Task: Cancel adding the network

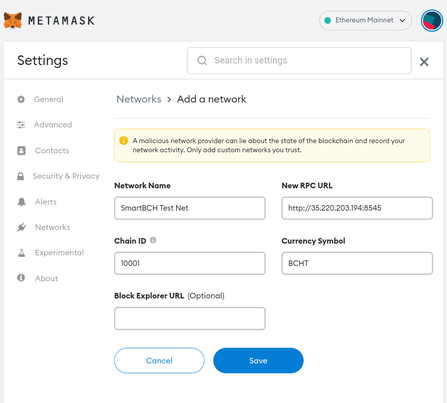Action: (159, 361)
